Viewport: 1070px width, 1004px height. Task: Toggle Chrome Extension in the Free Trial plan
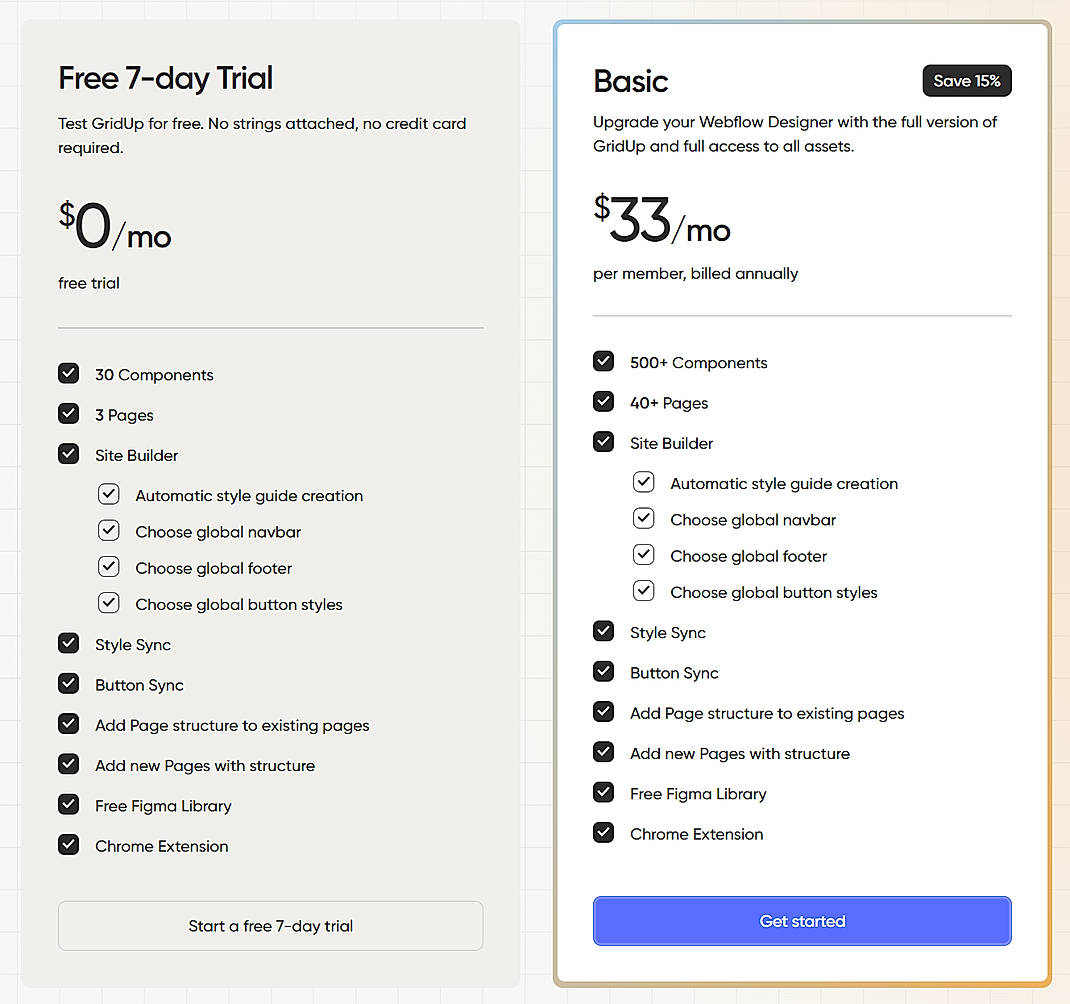coord(68,845)
